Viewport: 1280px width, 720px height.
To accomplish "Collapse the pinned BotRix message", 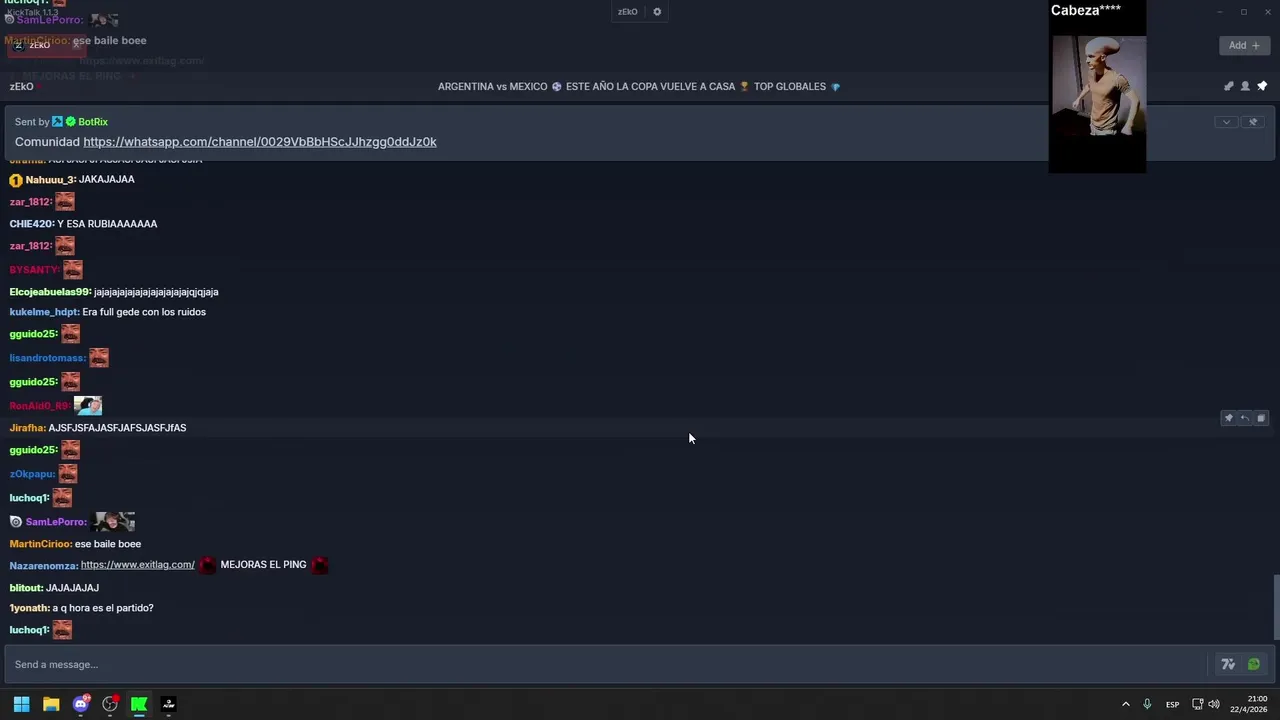I will tap(1226, 122).
